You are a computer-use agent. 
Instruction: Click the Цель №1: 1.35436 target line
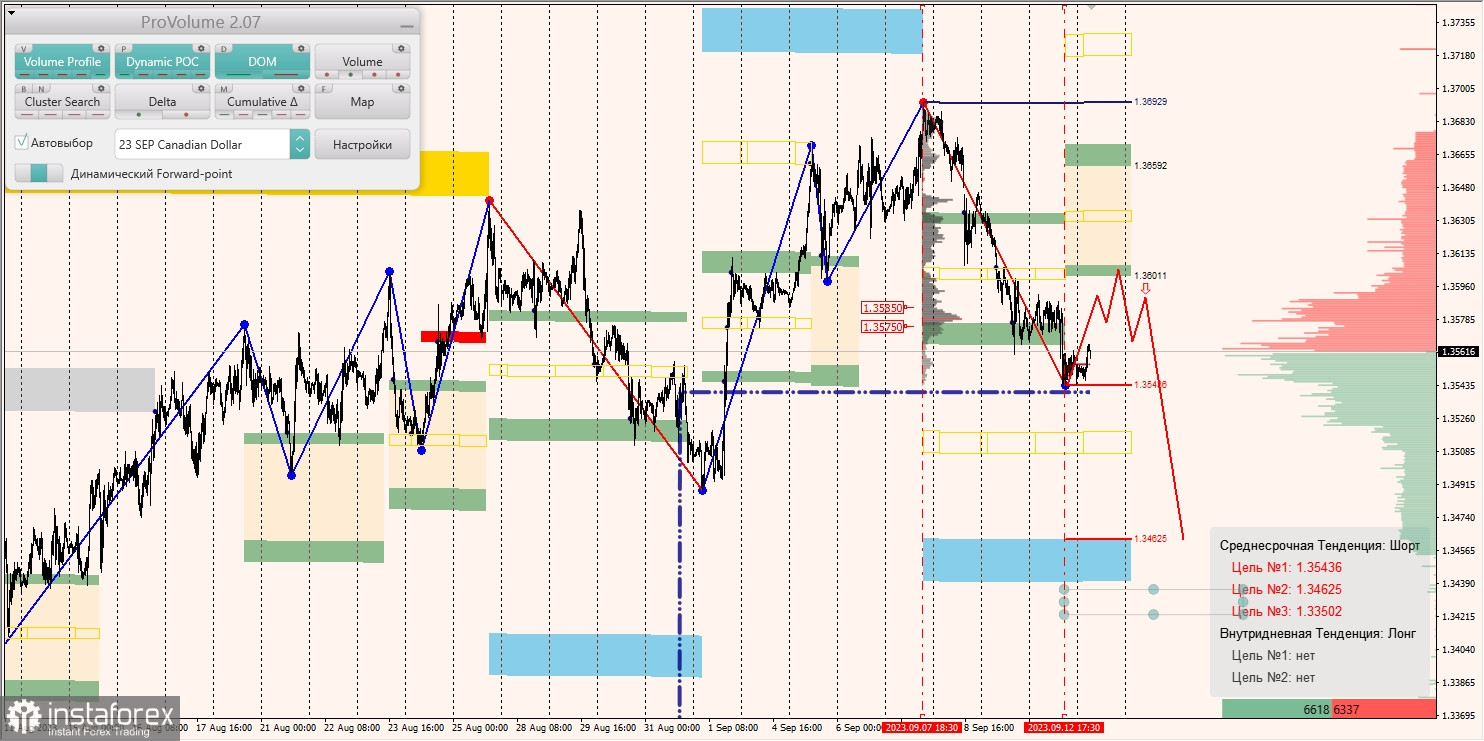click(1286, 567)
